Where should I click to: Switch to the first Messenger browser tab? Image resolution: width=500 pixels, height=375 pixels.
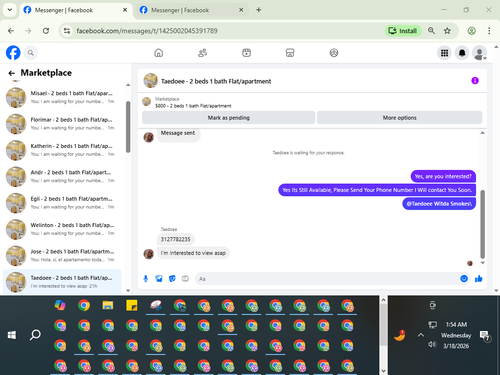tap(75, 10)
